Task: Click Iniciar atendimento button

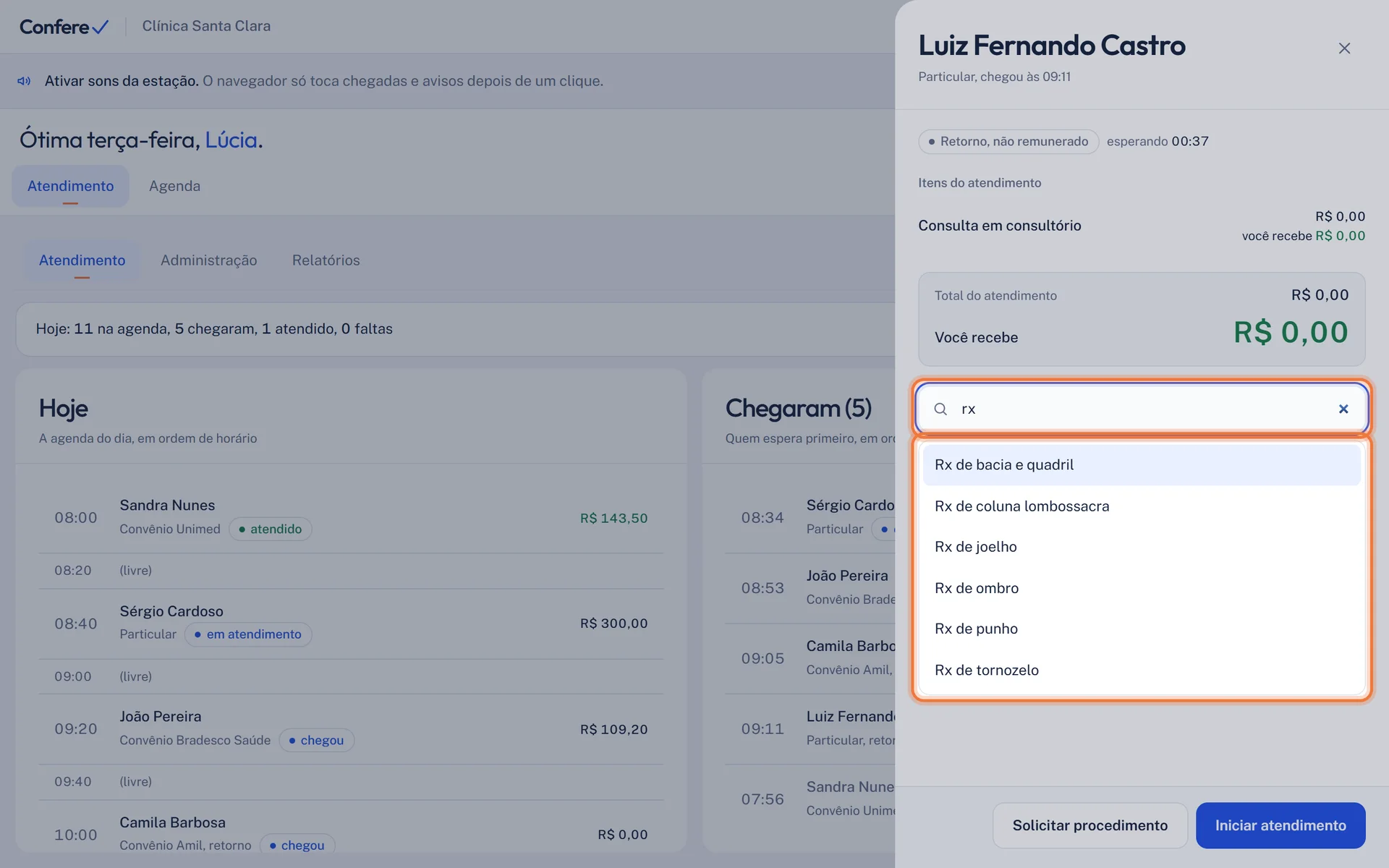Action: [x=1280, y=825]
